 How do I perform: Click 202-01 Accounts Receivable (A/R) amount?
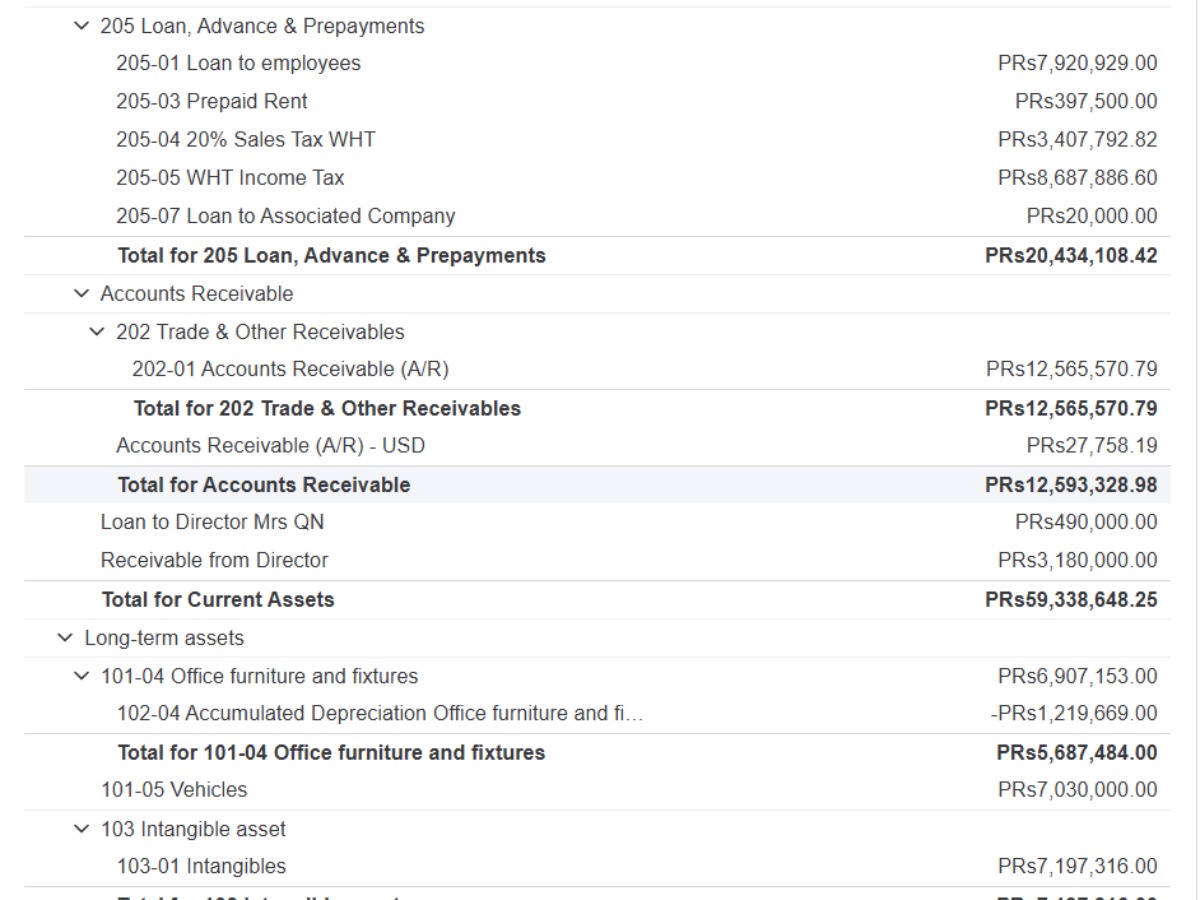[x=1072, y=369]
